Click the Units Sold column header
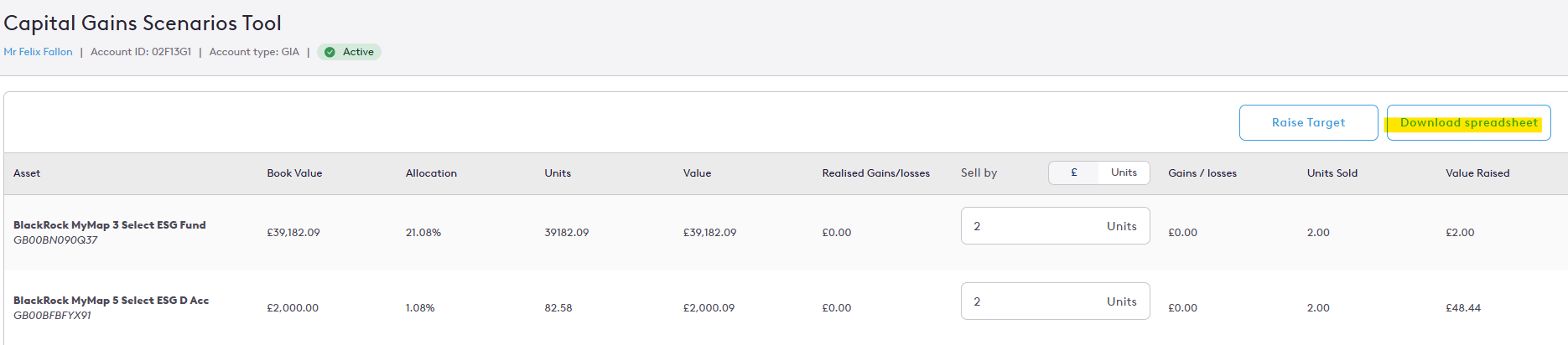 tap(1332, 173)
